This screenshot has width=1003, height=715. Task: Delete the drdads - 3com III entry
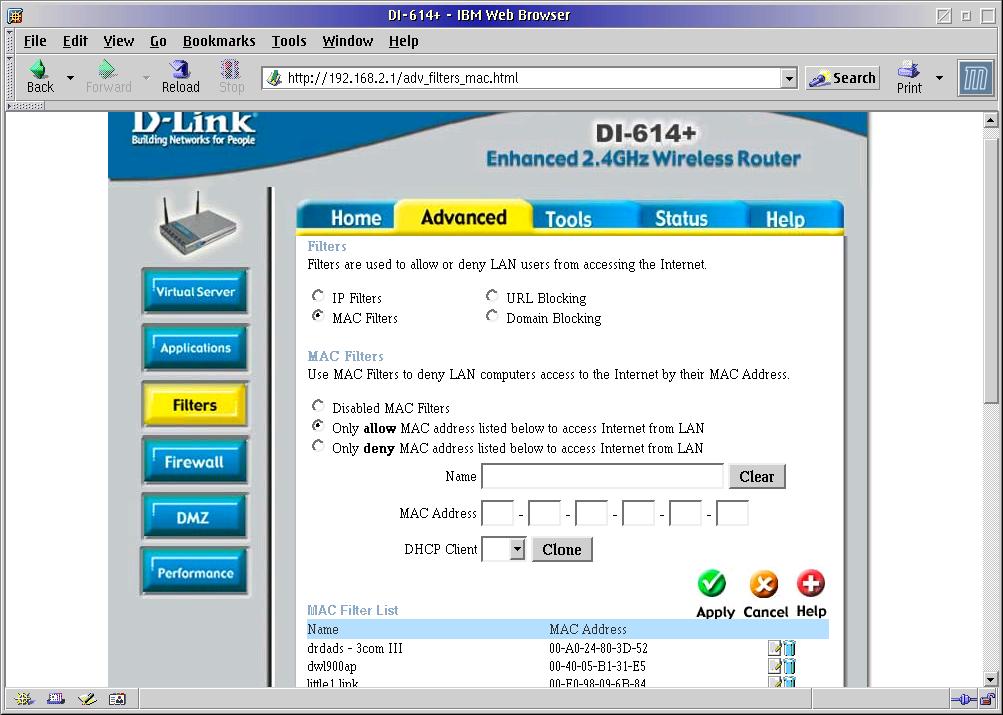(789, 648)
